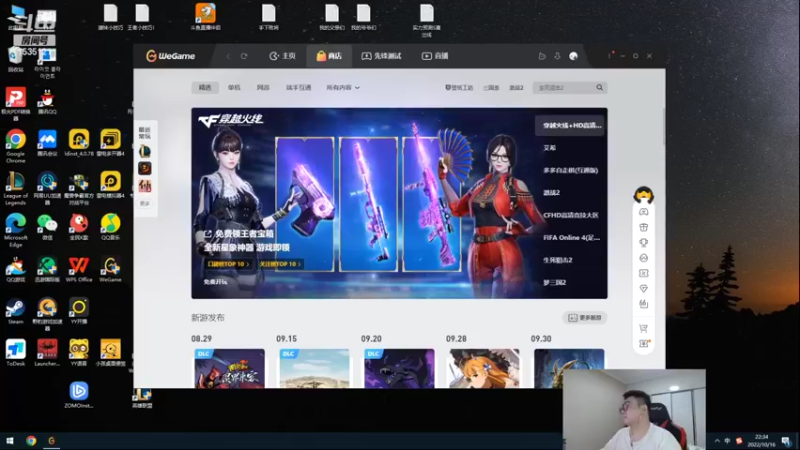This screenshot has height=450, width=800.
Task: Open Google Chrome desktop shortcut
Action: coord(16,146)
